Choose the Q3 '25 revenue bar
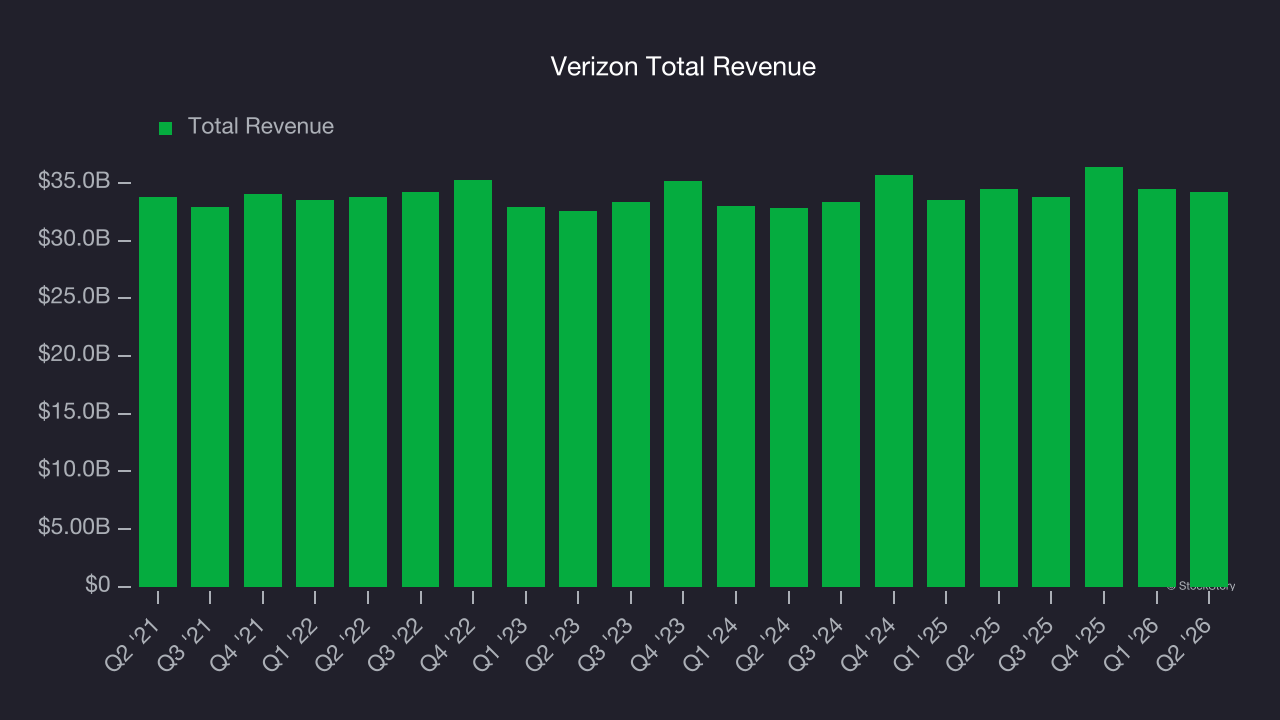 1051,392
